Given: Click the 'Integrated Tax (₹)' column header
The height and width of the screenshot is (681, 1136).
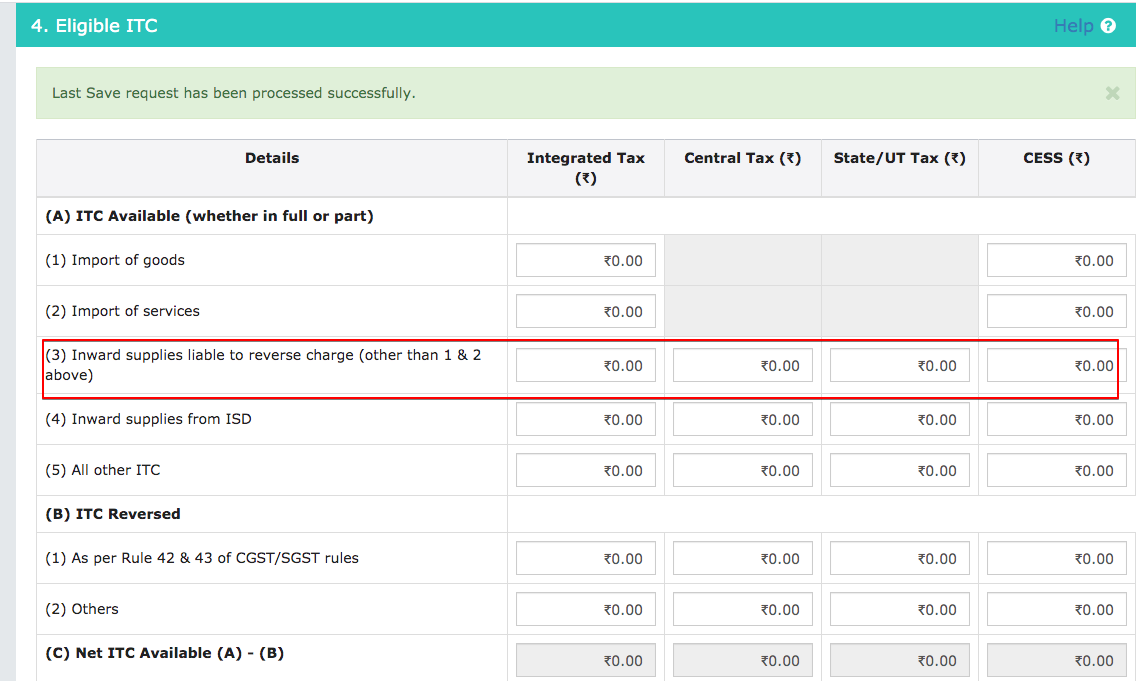Looking at the screenshot, I should tap(585, 168).
